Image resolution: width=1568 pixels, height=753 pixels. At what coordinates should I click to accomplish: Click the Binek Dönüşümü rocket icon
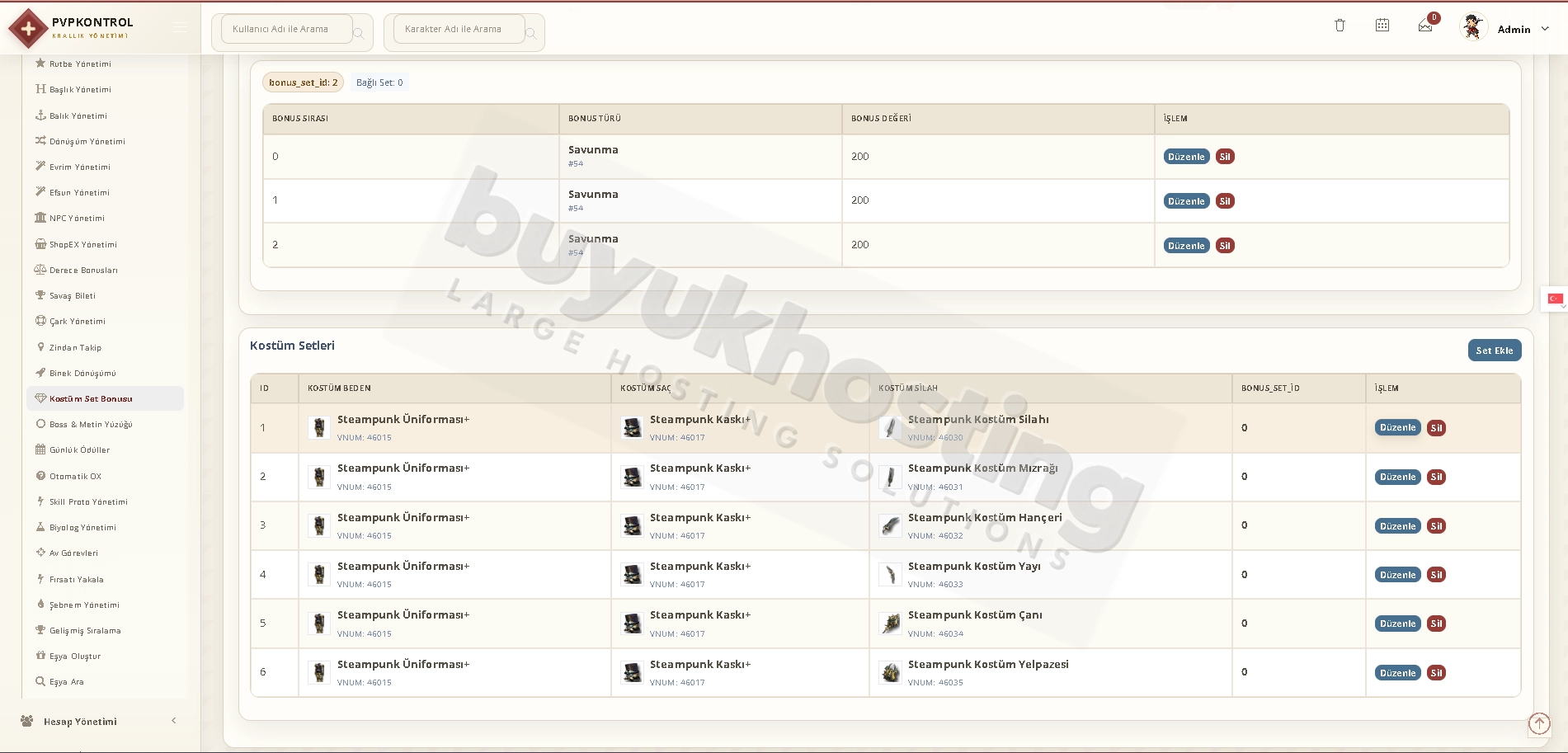[40, 373]
